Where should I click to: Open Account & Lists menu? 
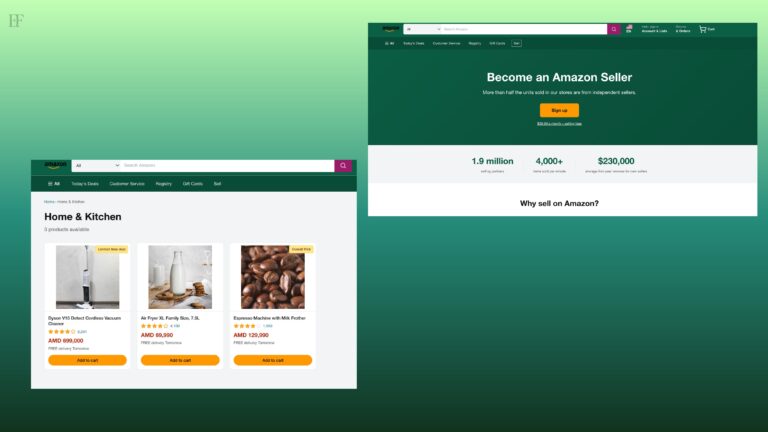654,29
